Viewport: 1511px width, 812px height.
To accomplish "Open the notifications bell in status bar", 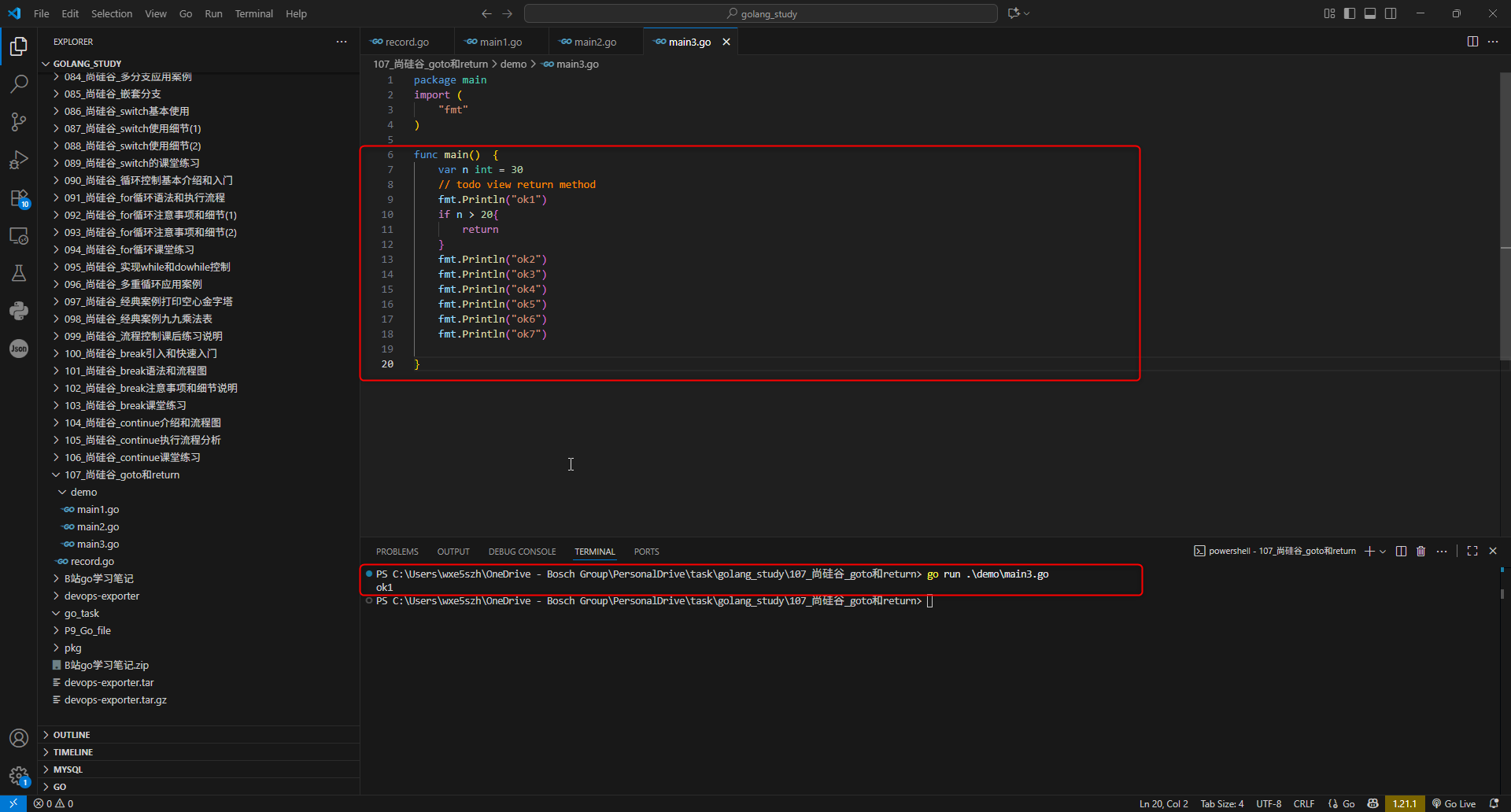I will click(1494, 803).
